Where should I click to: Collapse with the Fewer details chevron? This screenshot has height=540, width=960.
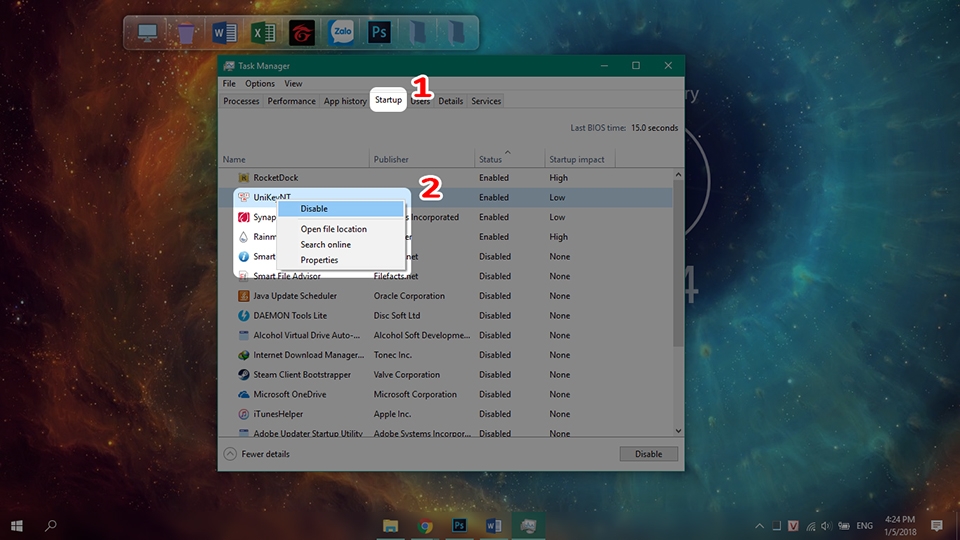click(230, 454)
